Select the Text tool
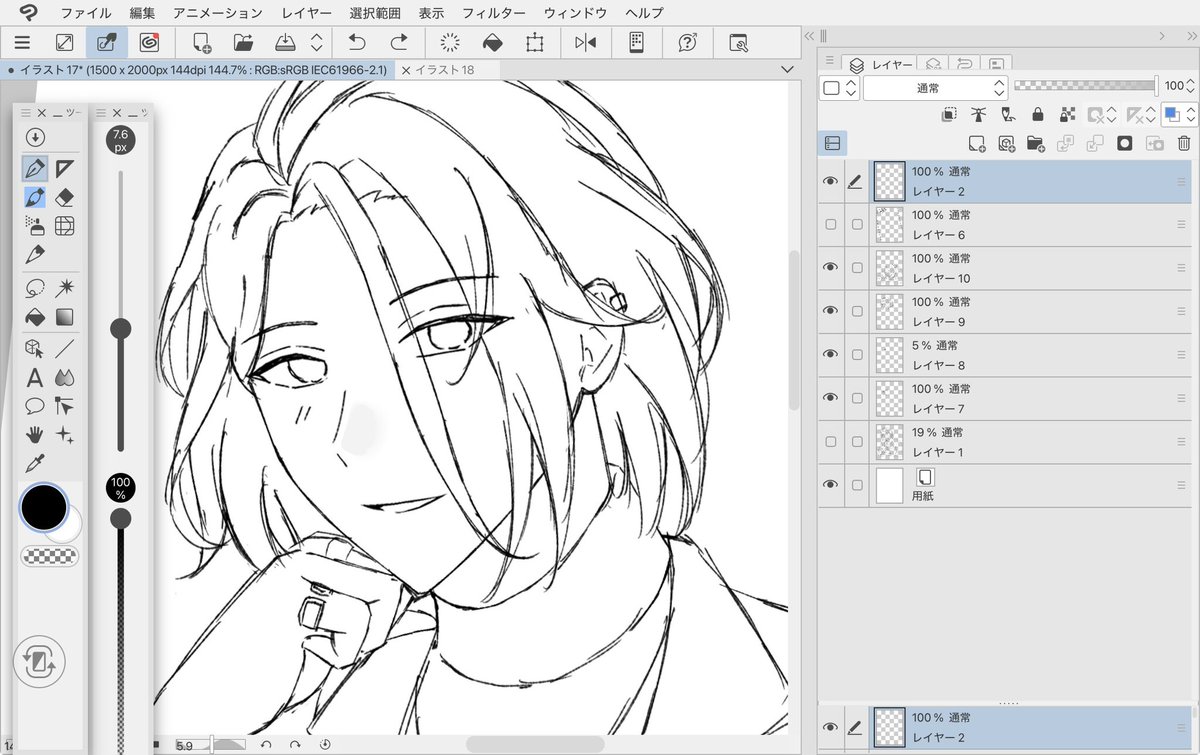Screen dimensions: 1200x755 35,377
